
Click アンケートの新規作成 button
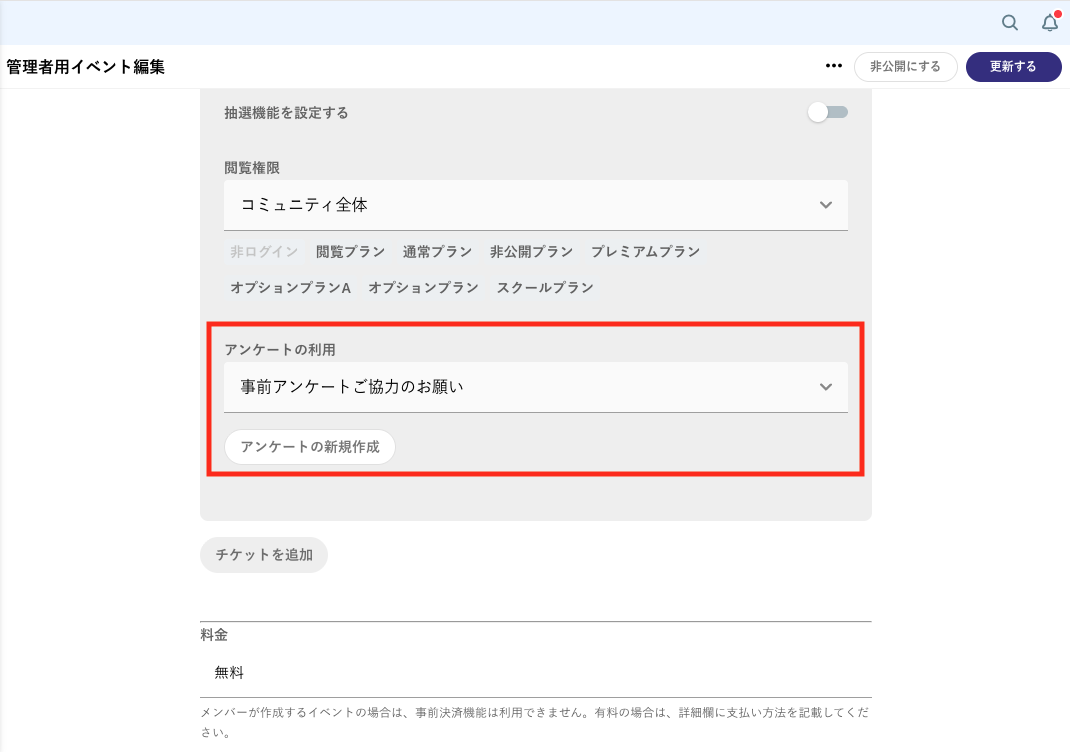click(310, 447)
